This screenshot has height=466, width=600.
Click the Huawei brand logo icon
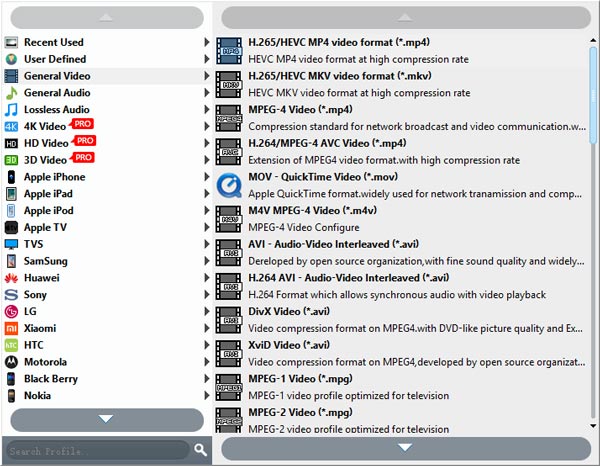[11, 278]
